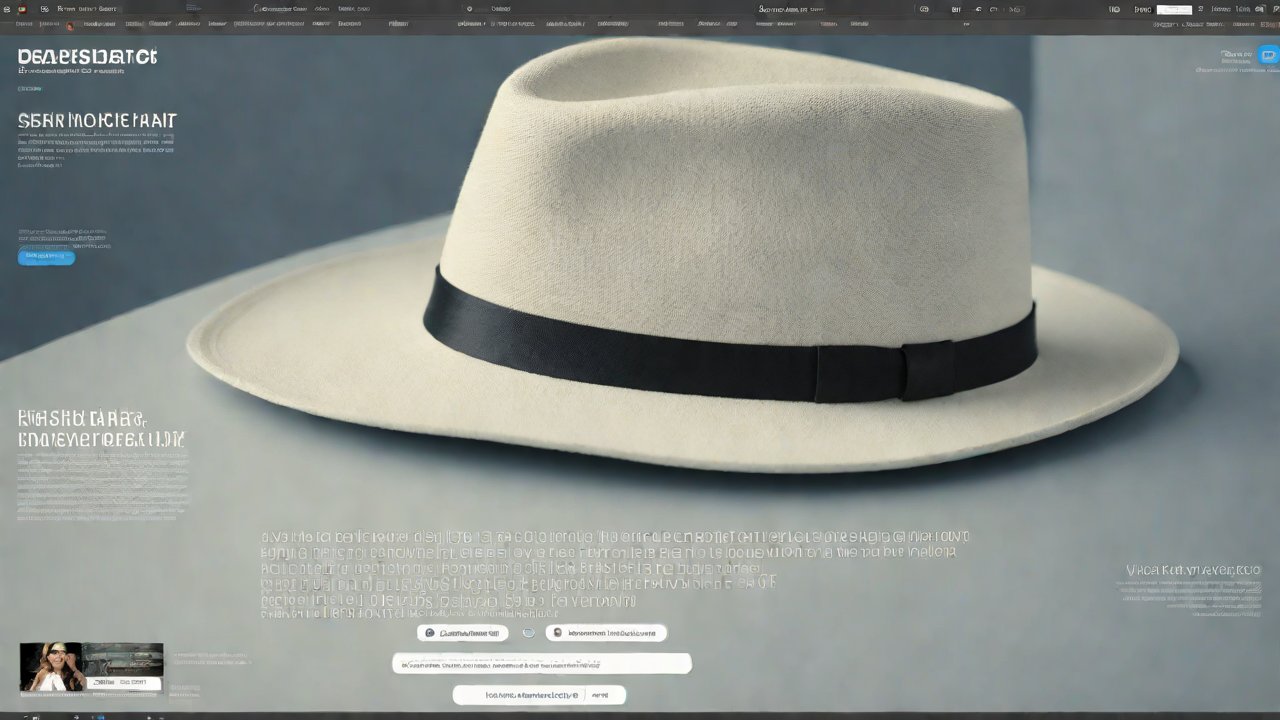Screen dimensions: 1280x720
Task: Open the woman's photo thumbnail
Action: coord(51,666)
